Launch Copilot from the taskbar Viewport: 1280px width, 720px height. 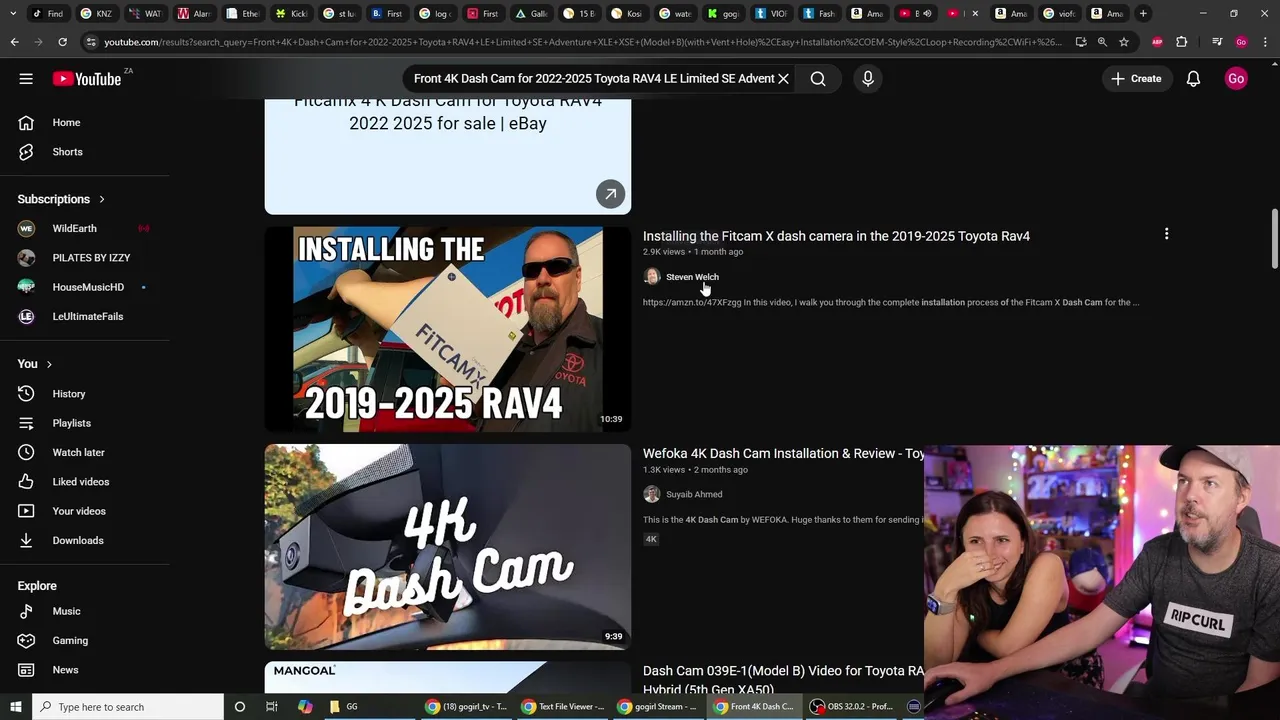pos(305,707)
